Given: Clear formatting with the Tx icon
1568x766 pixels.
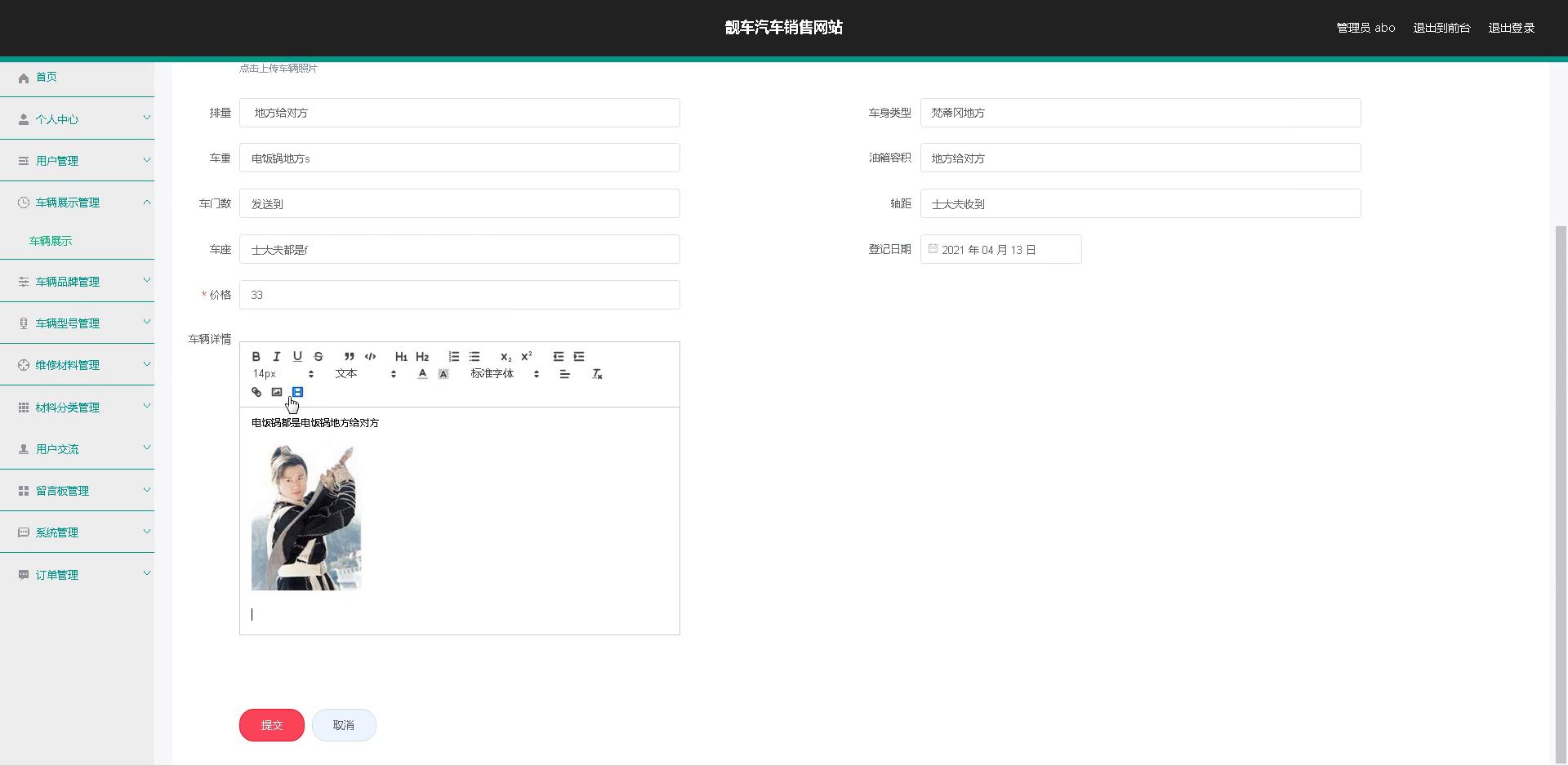Looking at the screenshot, I should (x=597, y=374).
